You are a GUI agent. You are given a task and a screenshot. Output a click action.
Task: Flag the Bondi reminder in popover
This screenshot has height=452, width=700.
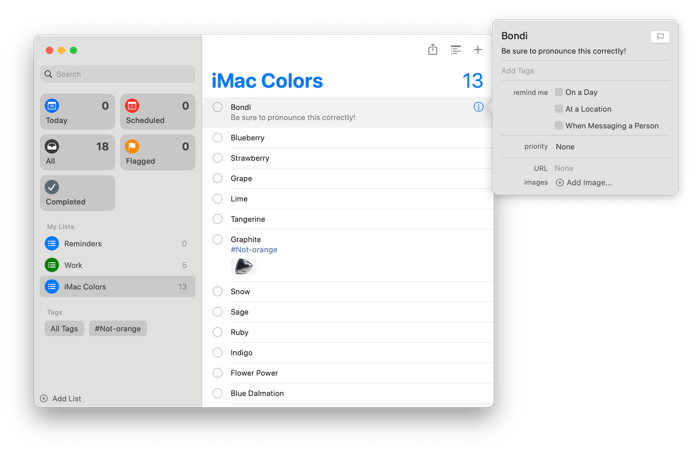point(660,37)
